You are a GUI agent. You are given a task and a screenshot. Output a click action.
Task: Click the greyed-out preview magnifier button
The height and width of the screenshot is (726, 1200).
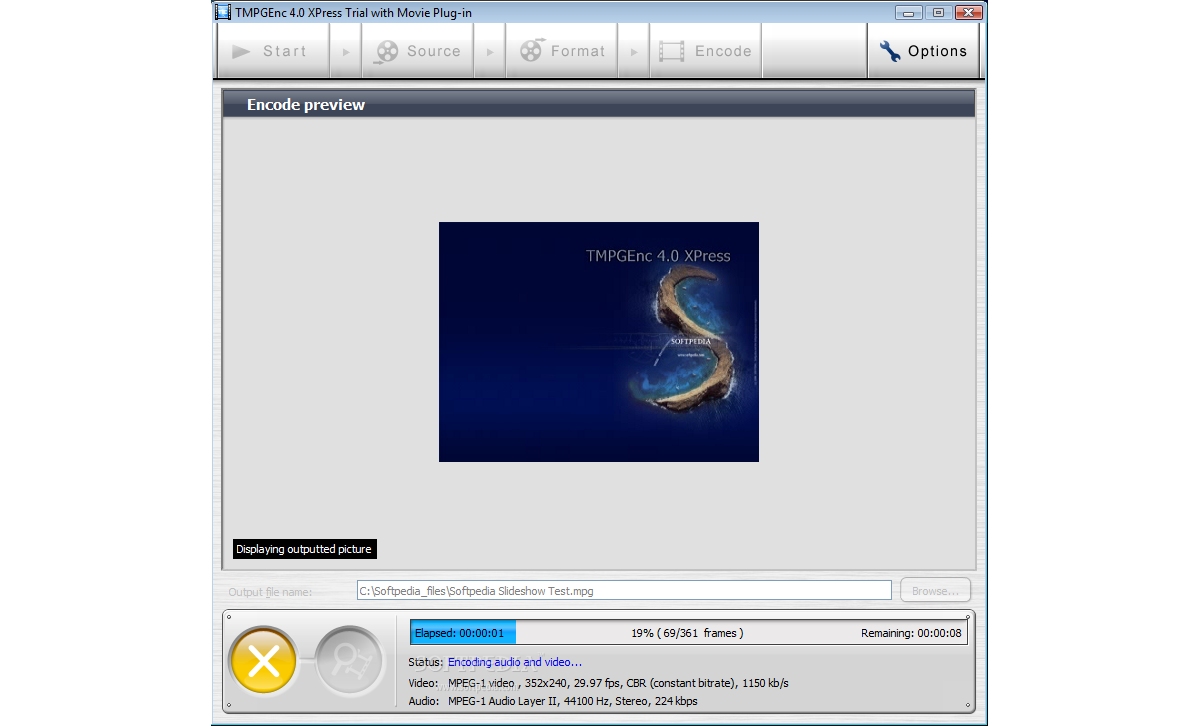click(350, 661)
